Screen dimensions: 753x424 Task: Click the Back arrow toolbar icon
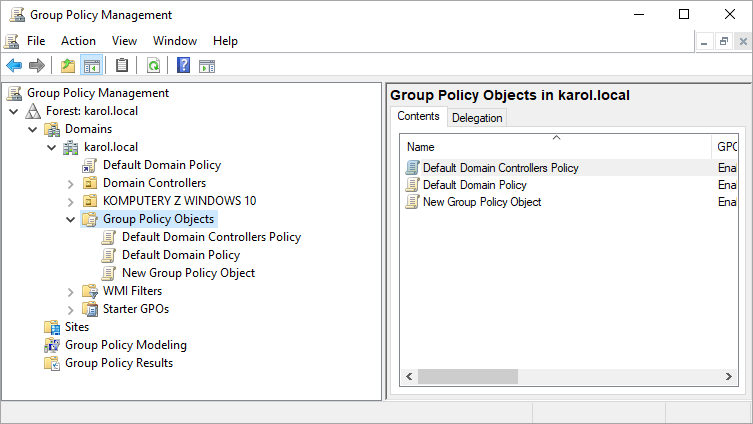click(14, 66)
